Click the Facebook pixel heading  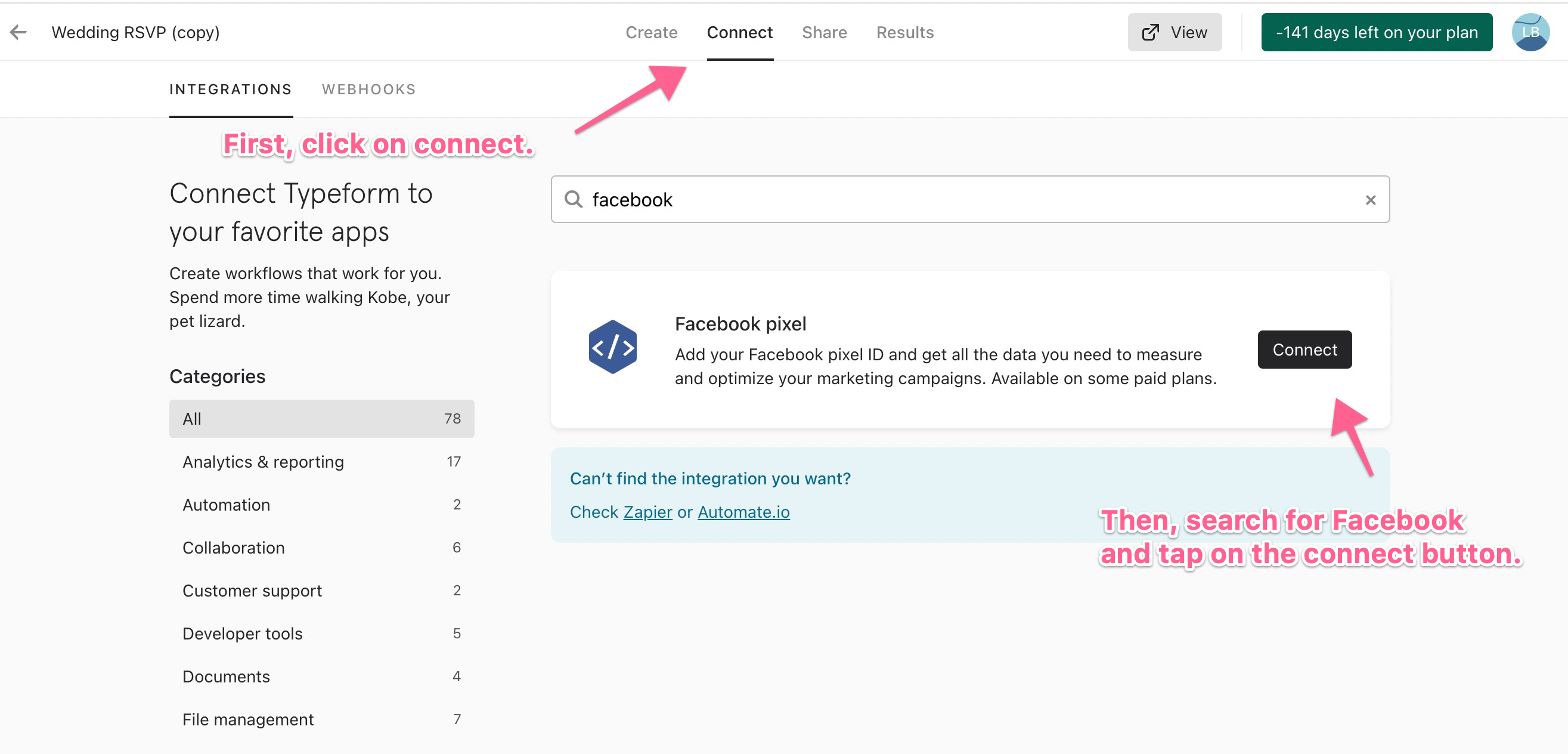(x=740, y=324)
